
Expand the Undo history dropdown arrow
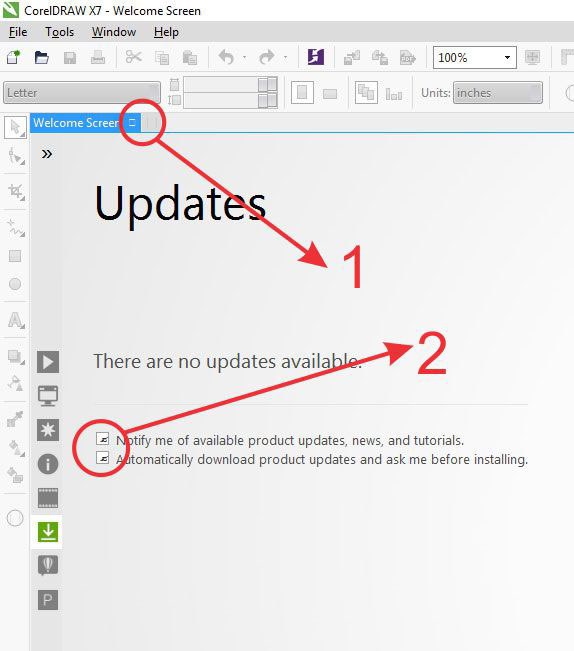coord(244,57)
